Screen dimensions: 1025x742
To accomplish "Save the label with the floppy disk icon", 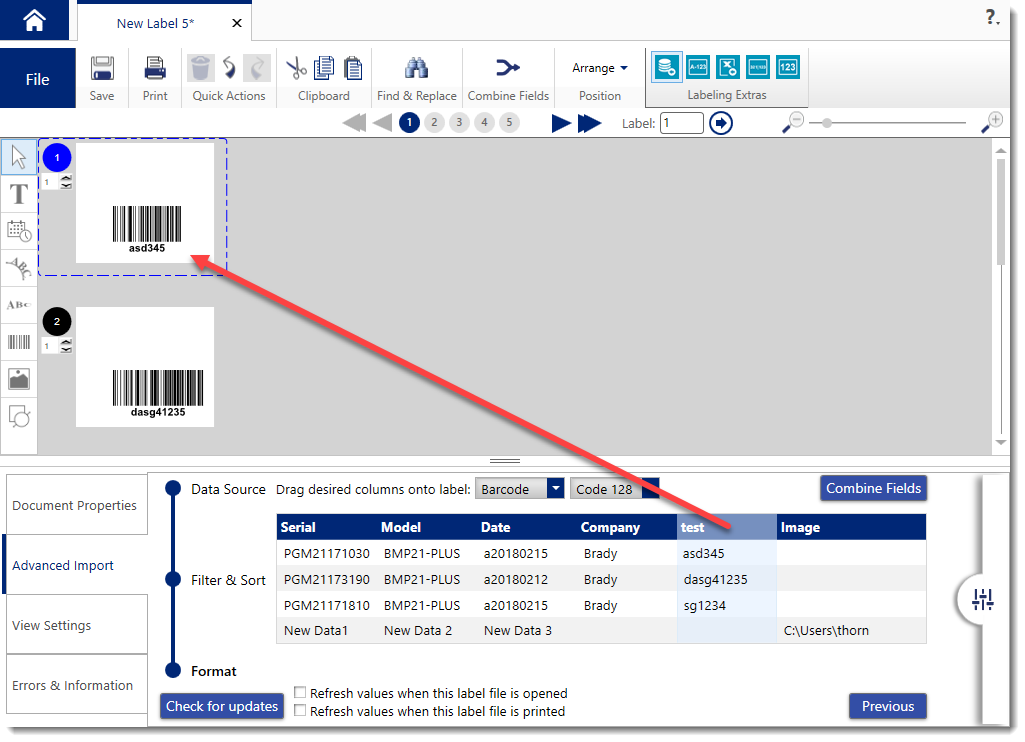I will pos(102,68).
